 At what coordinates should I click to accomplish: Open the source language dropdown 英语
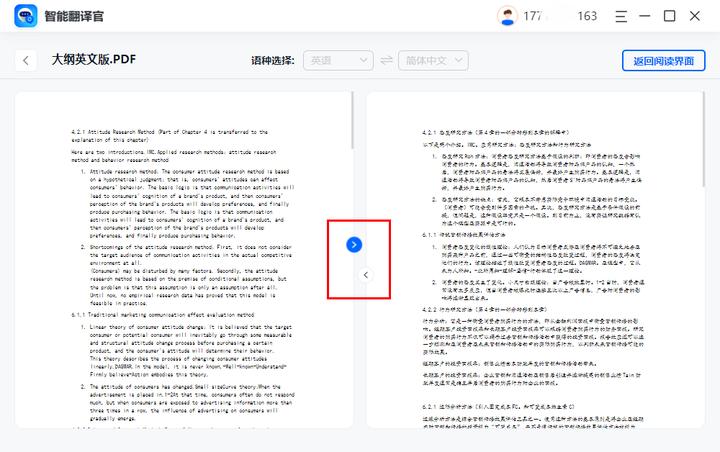(x=338, y=60)
